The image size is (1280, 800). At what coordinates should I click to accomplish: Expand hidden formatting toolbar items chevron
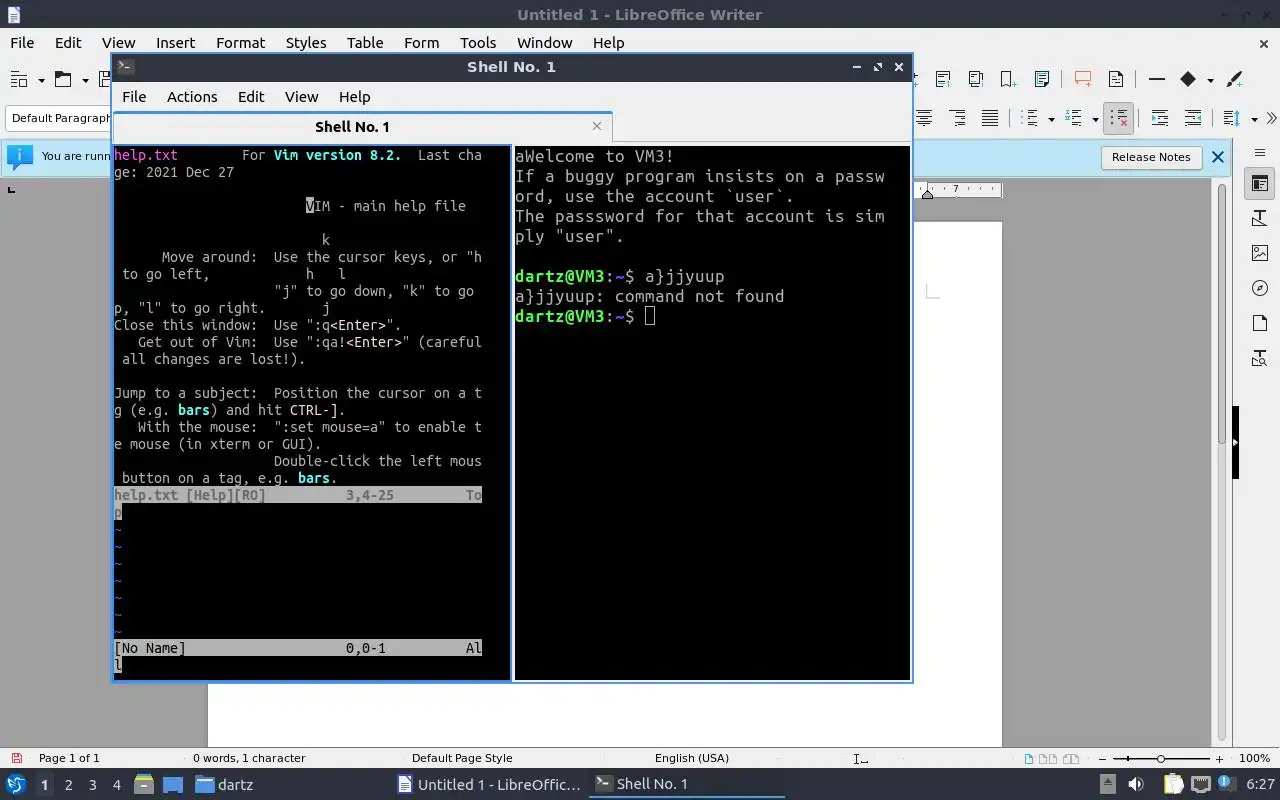click(1271, 118)
